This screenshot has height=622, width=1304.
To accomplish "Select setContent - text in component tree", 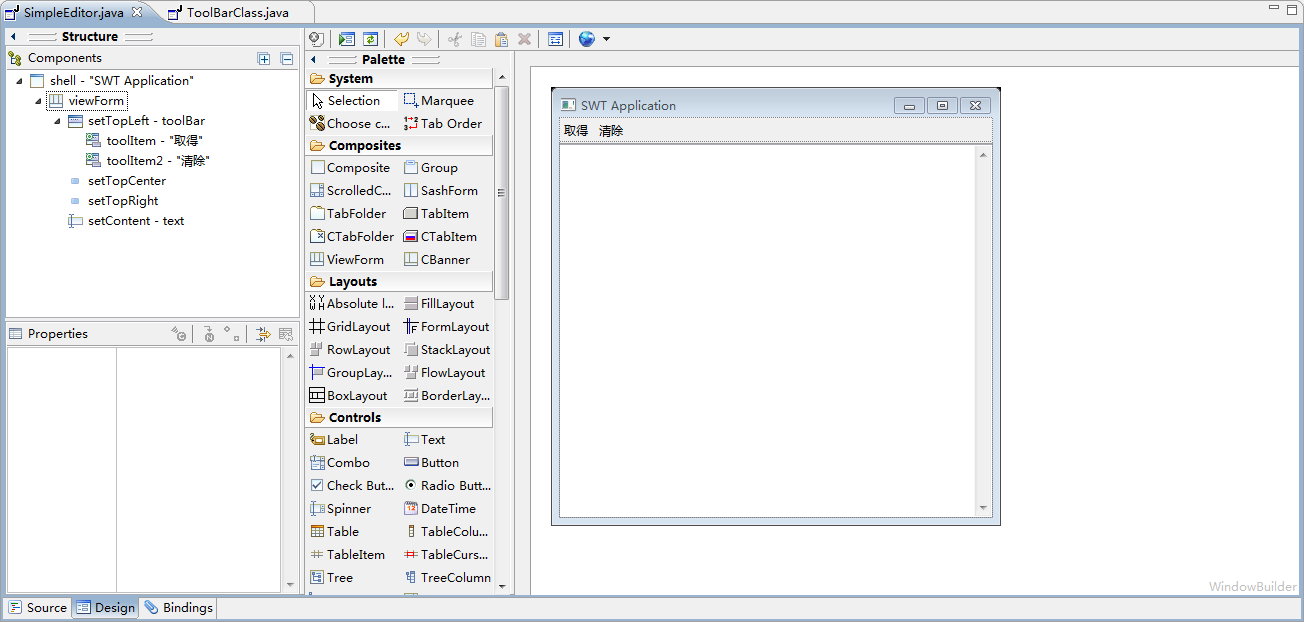I will click(x=135, y=221).
